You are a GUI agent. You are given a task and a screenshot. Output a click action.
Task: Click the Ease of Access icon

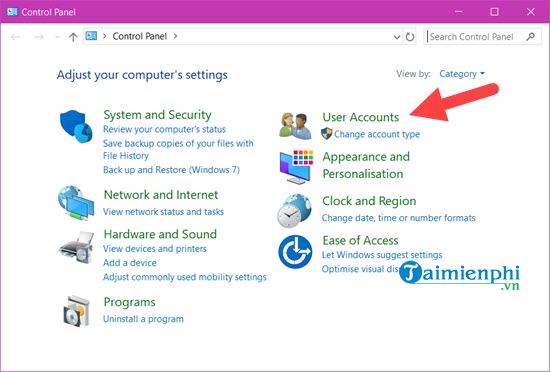tap(295, 252)
